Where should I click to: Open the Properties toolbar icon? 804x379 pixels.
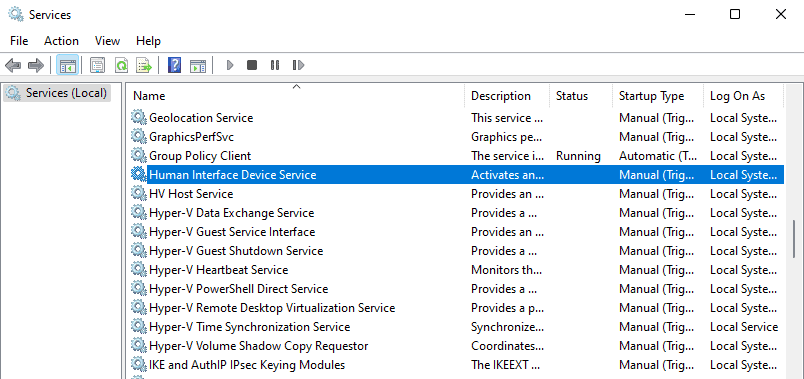point(97,65)
